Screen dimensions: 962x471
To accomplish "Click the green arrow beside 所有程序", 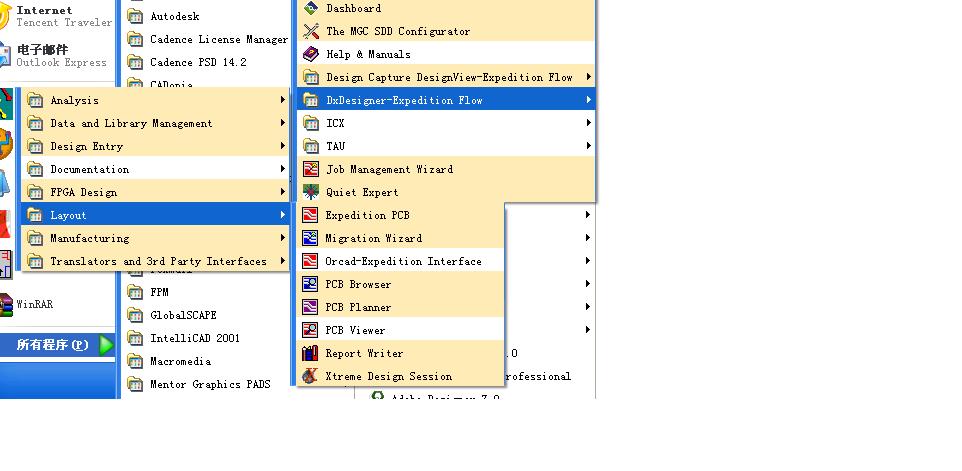I will 106,345.
